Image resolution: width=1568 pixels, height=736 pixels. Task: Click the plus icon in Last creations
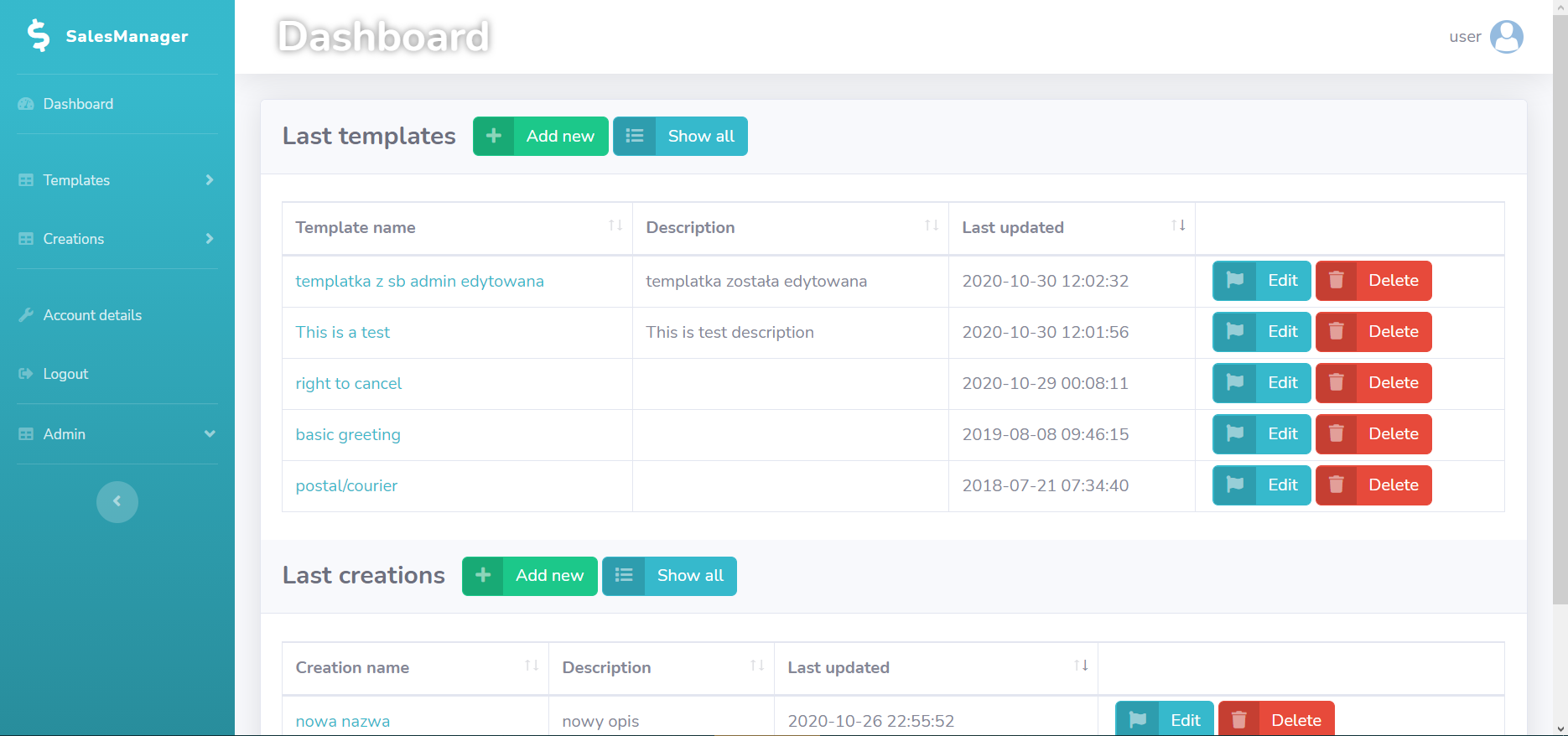pos(483,576)
